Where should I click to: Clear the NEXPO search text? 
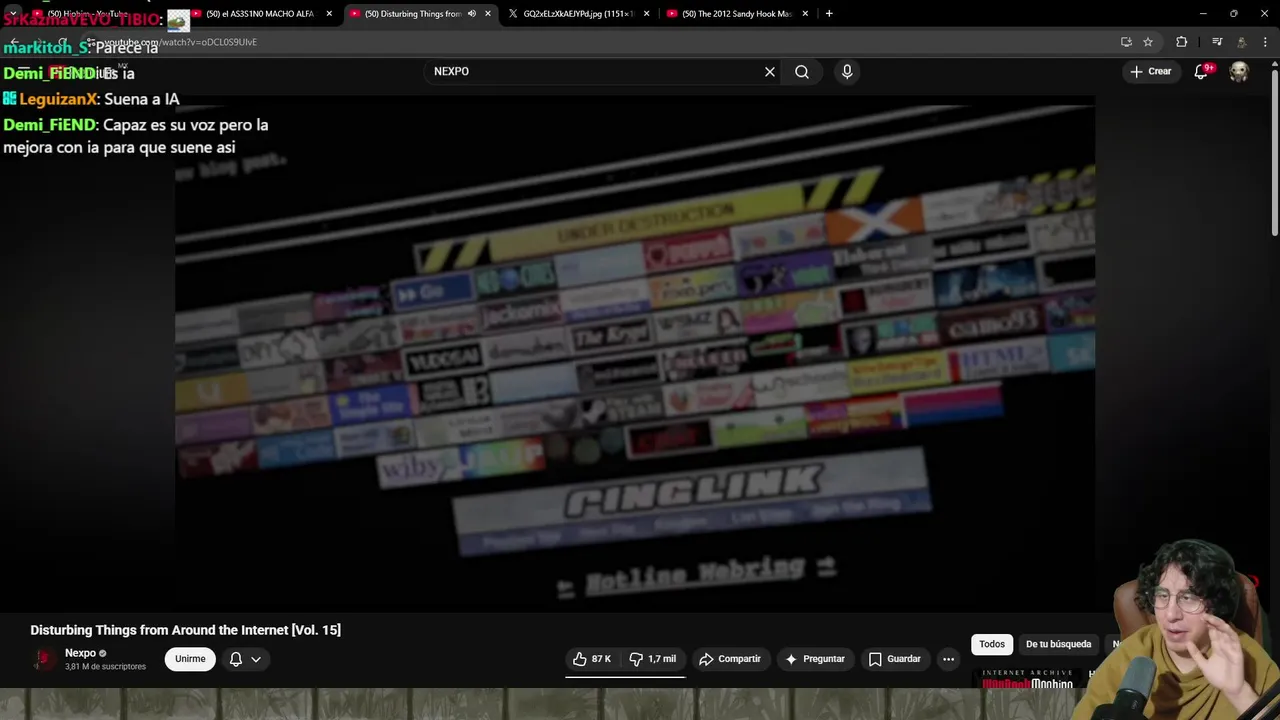point(770,72)
